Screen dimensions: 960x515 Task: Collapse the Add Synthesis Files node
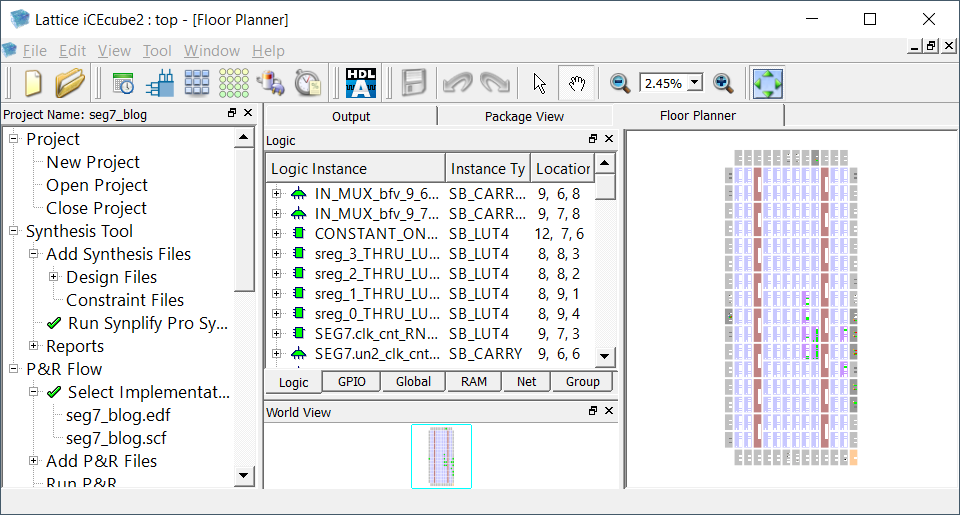(34, 254)
